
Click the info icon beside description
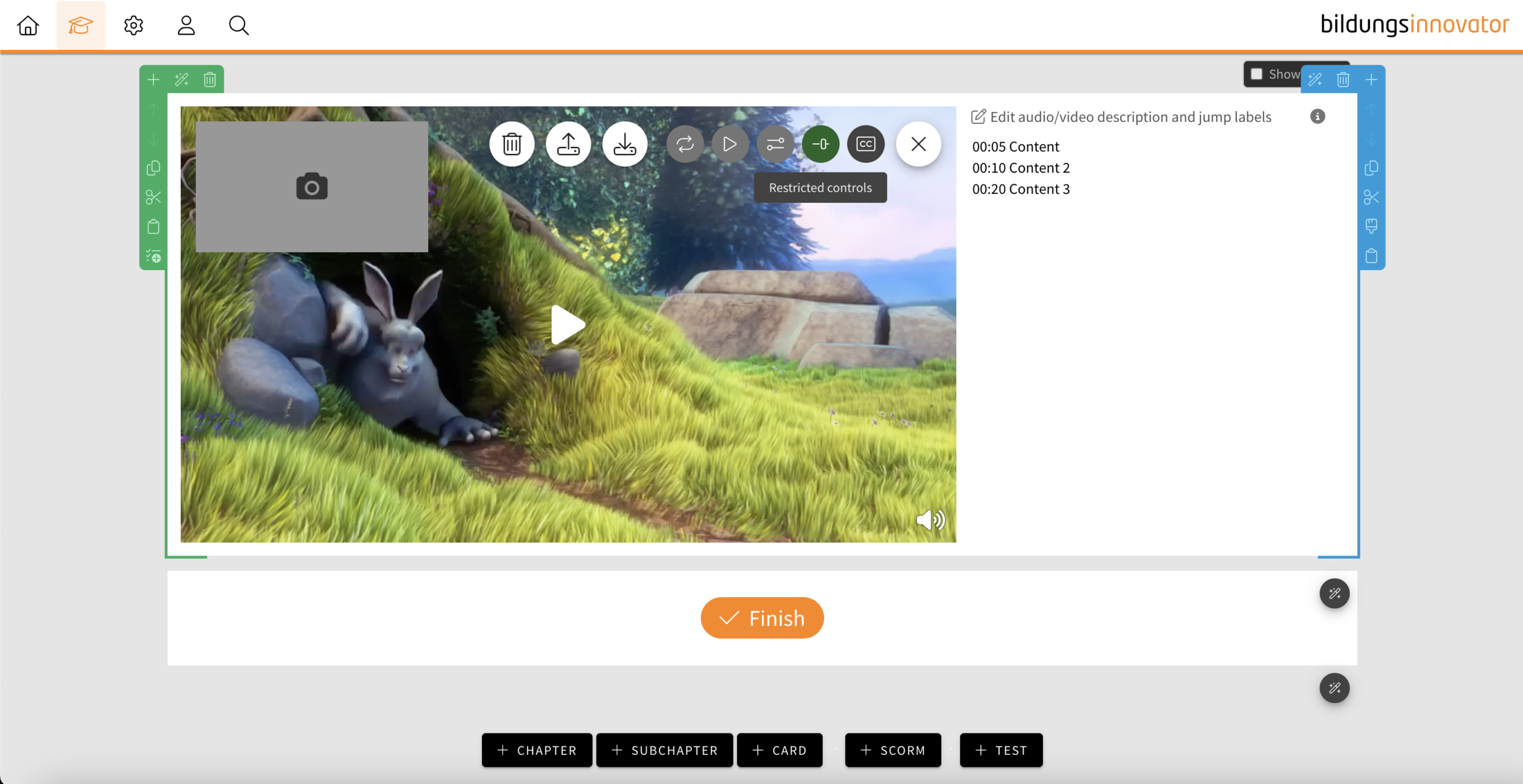click(1317, 117)
